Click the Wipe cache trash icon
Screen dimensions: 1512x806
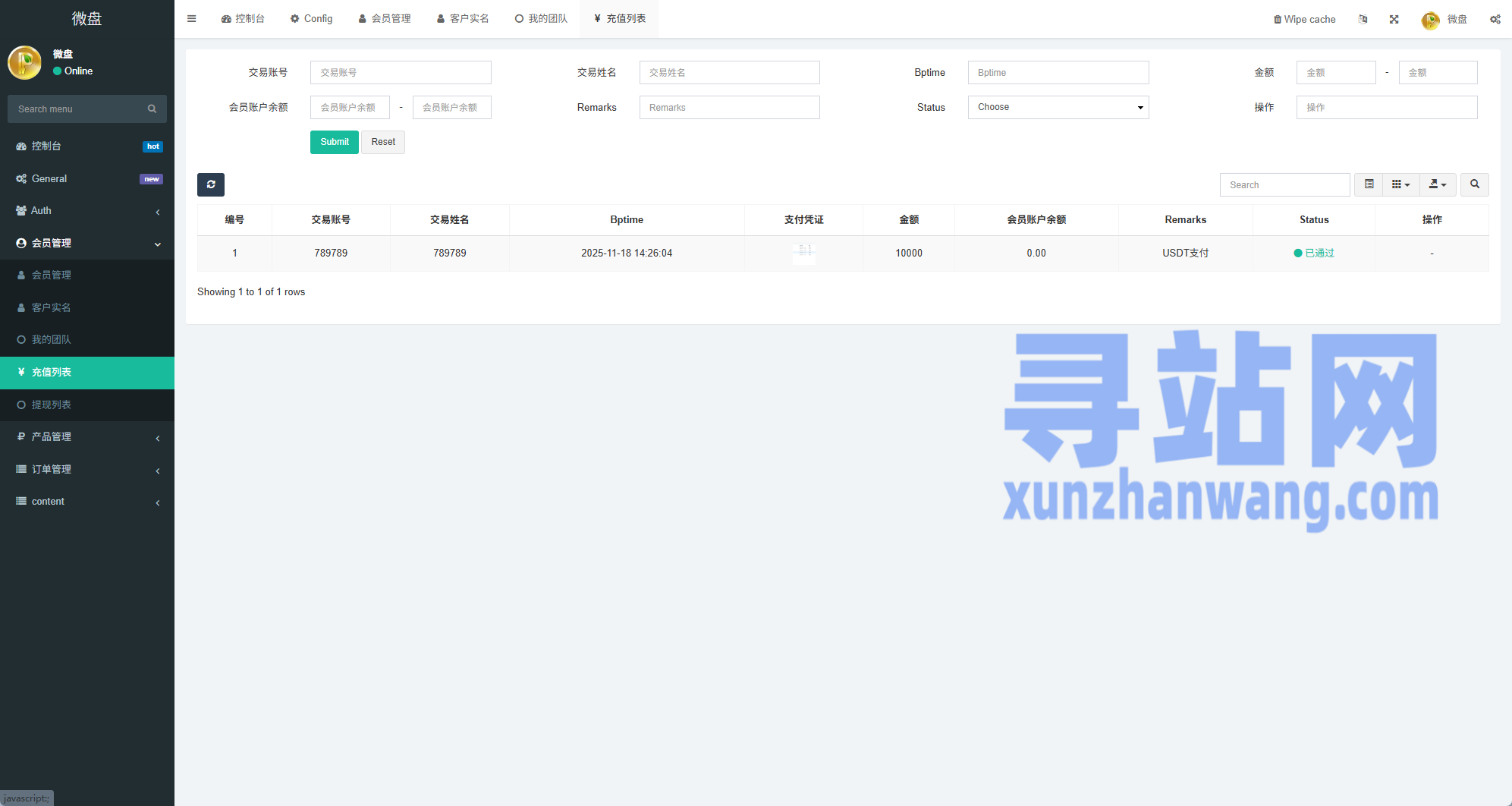[x=1278, y=20]
